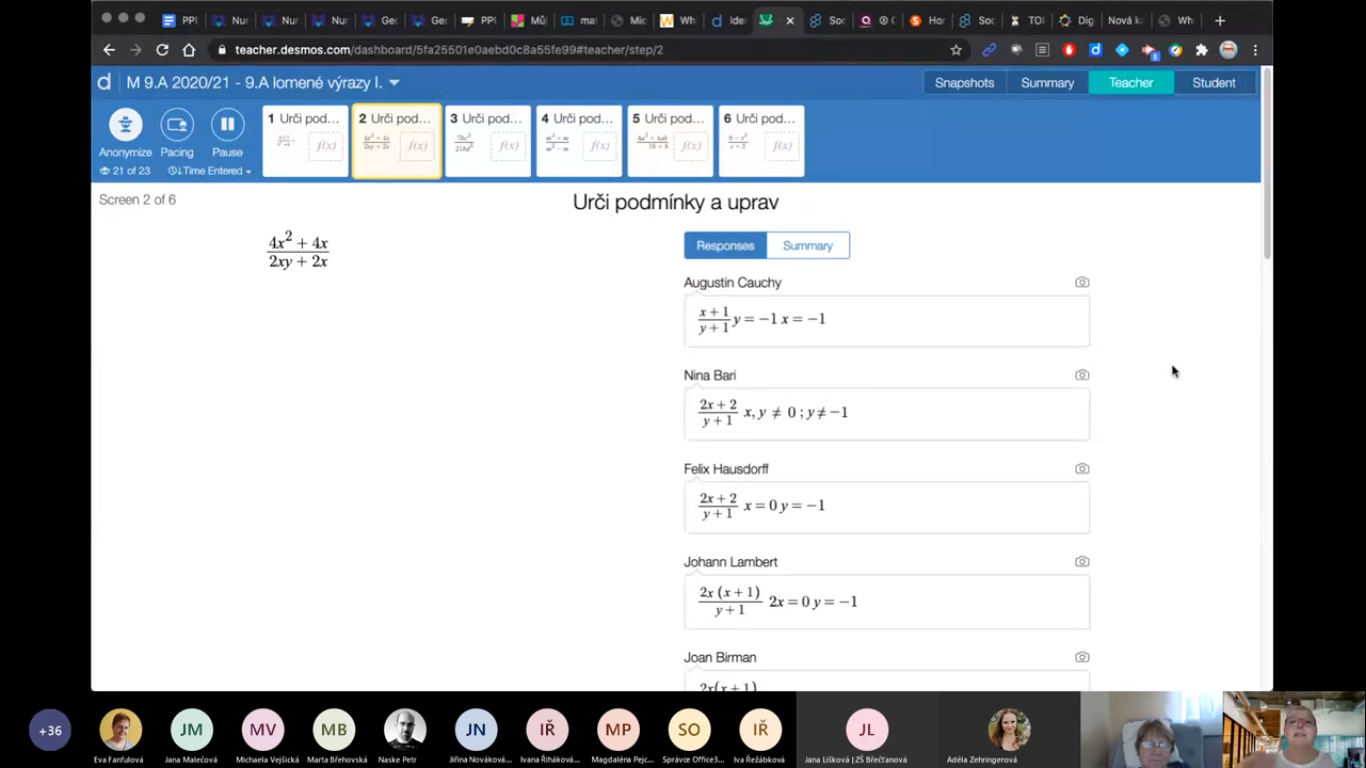Show the Summary of responses
The height and width of the screenshot is (768, 1366).
tap(807, 246)
